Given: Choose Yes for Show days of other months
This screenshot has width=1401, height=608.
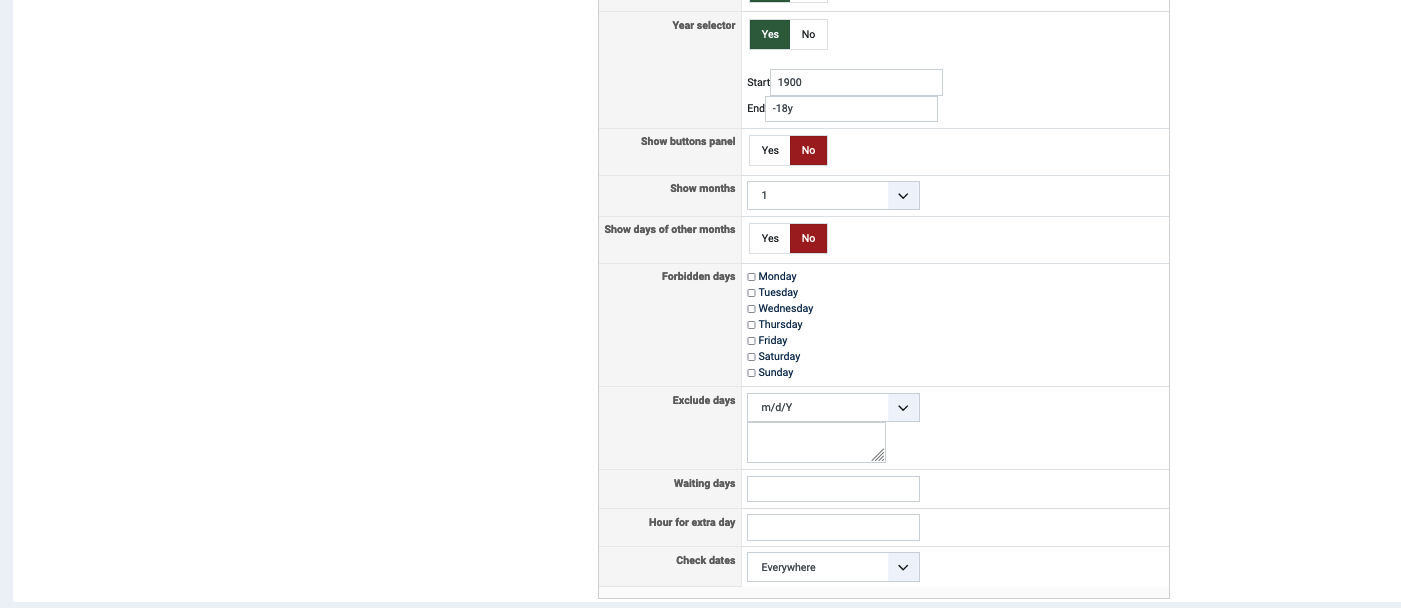Looking at the screenshot, I should [769, 239].
